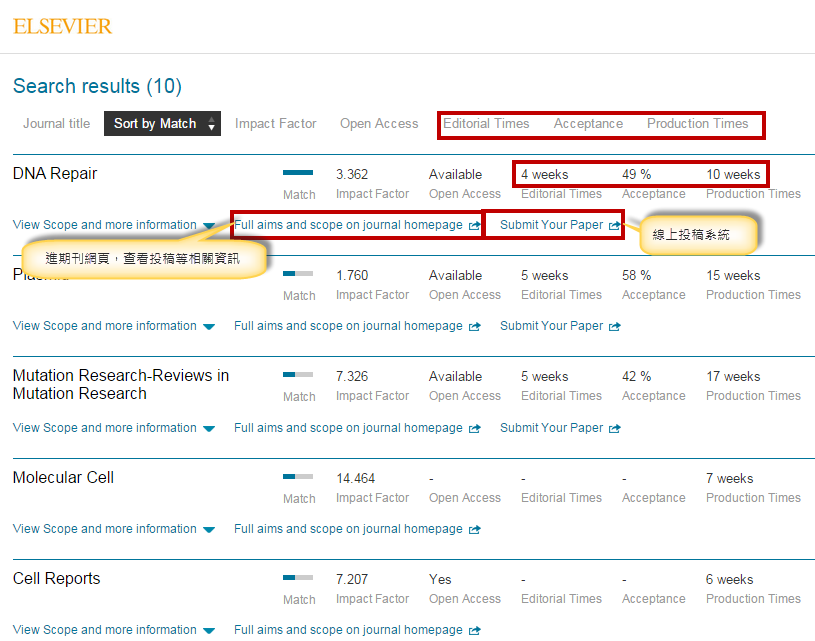Open Cell Reports aims and scope link
This screenshot has width=815, height=641.
pos(348,630)
